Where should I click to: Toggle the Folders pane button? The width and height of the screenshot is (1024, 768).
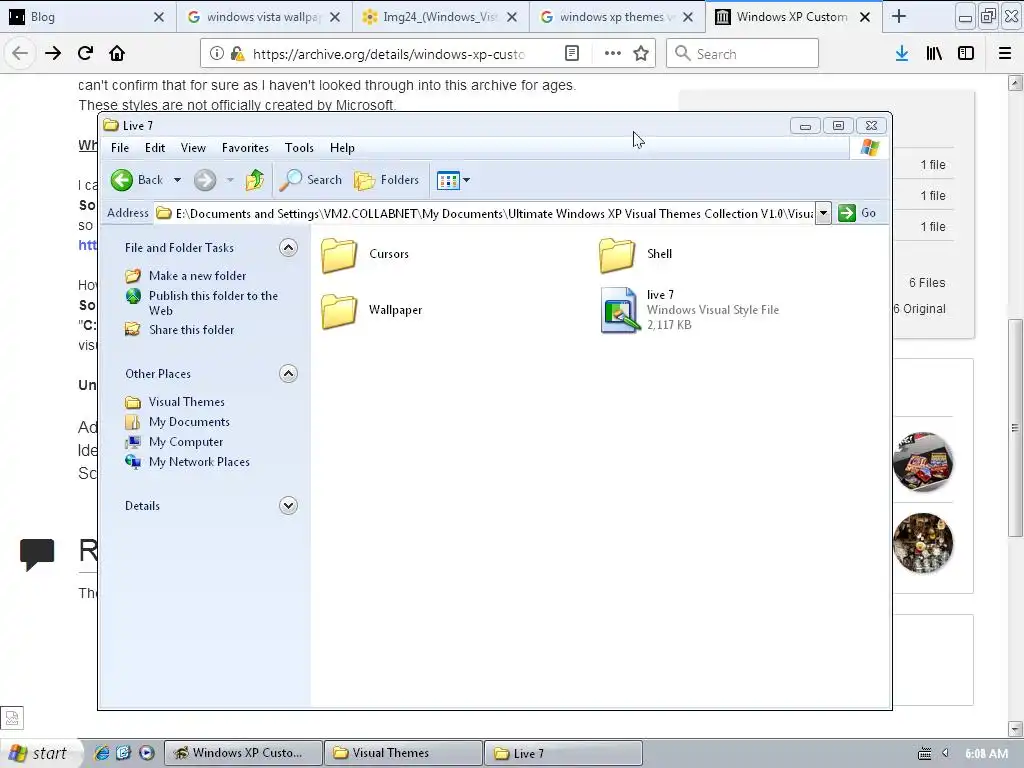(x=387, y=180)
